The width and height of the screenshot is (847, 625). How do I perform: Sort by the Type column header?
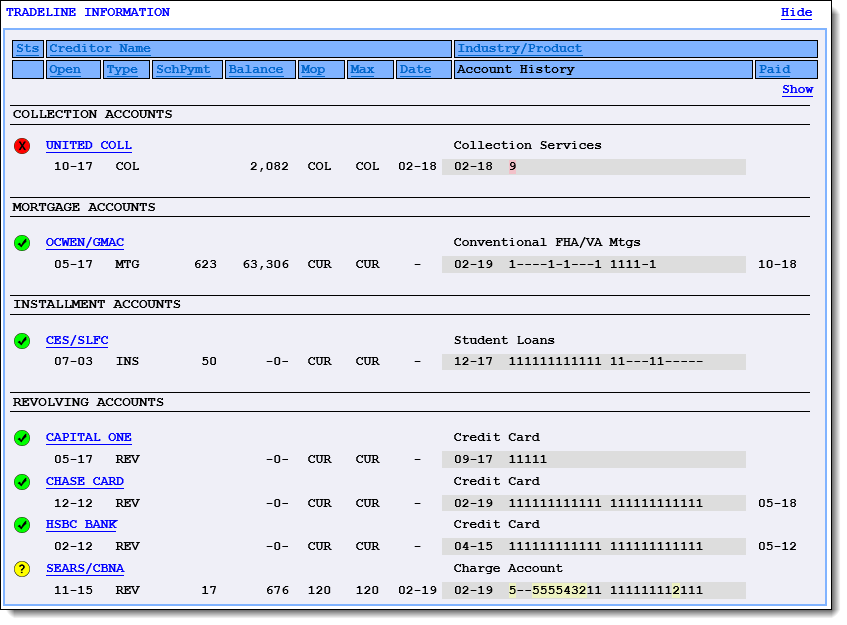[122, 70]
